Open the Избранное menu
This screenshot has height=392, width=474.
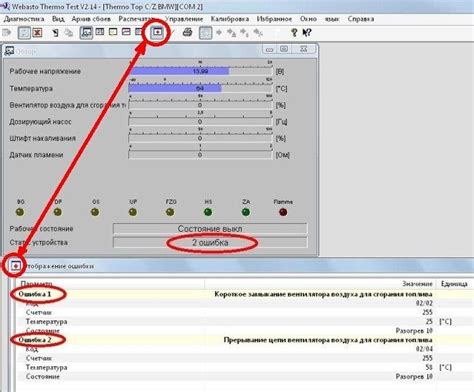274,19
